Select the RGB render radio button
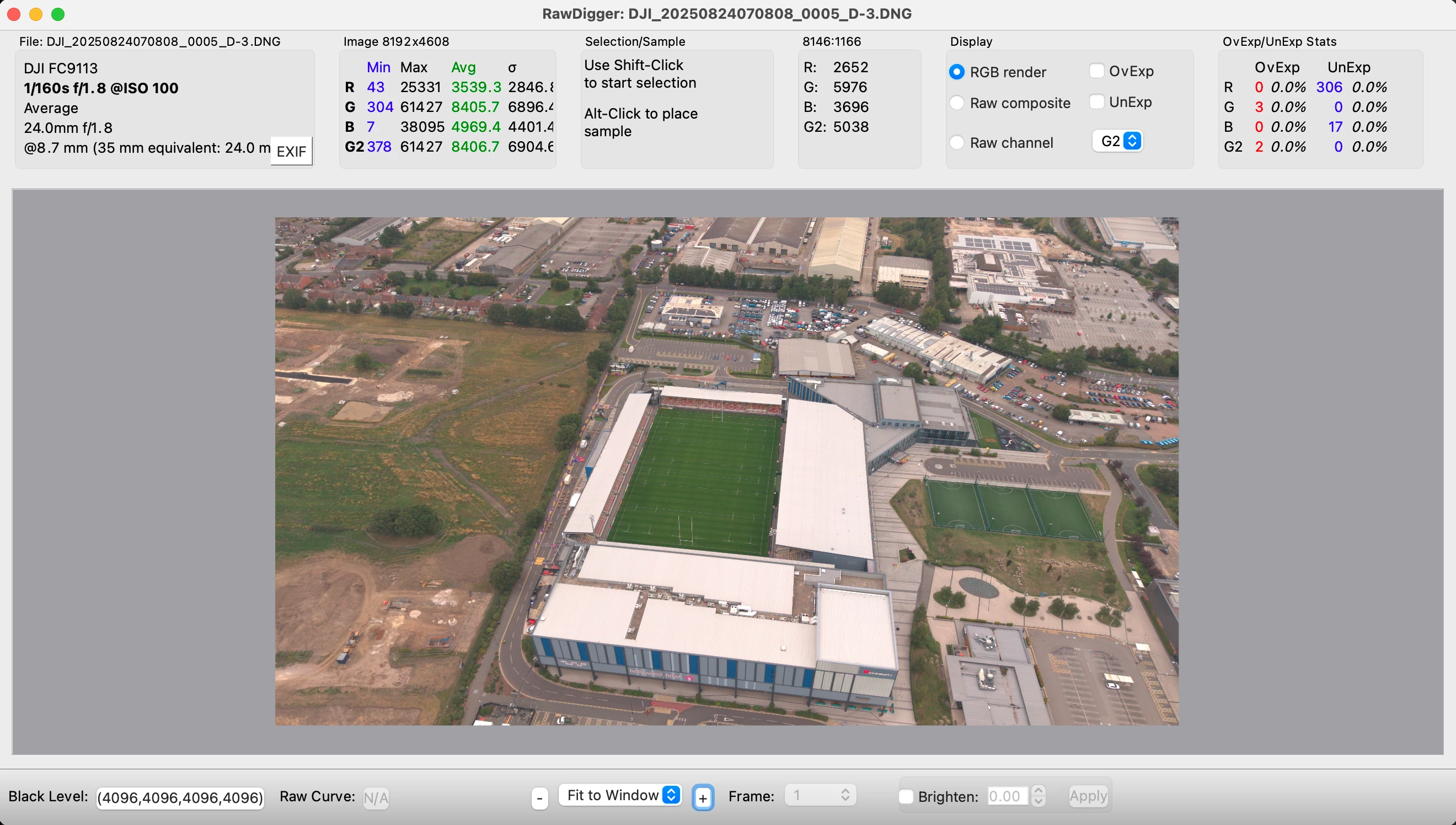 click(957, 72)
